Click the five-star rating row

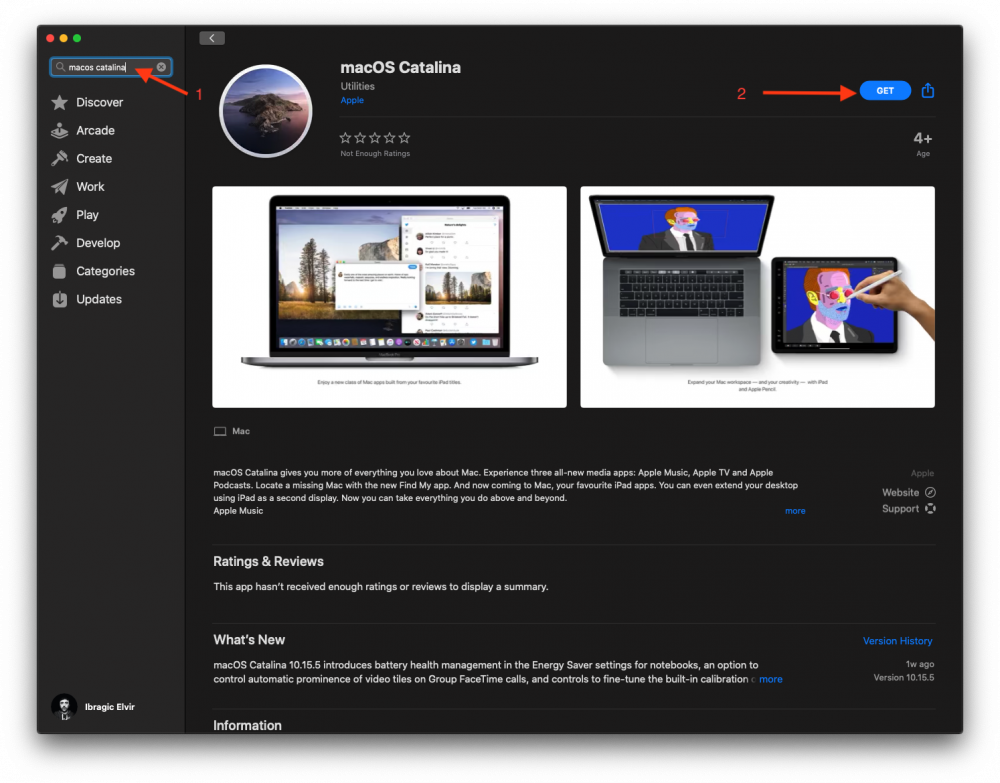[x=375, y=138]
